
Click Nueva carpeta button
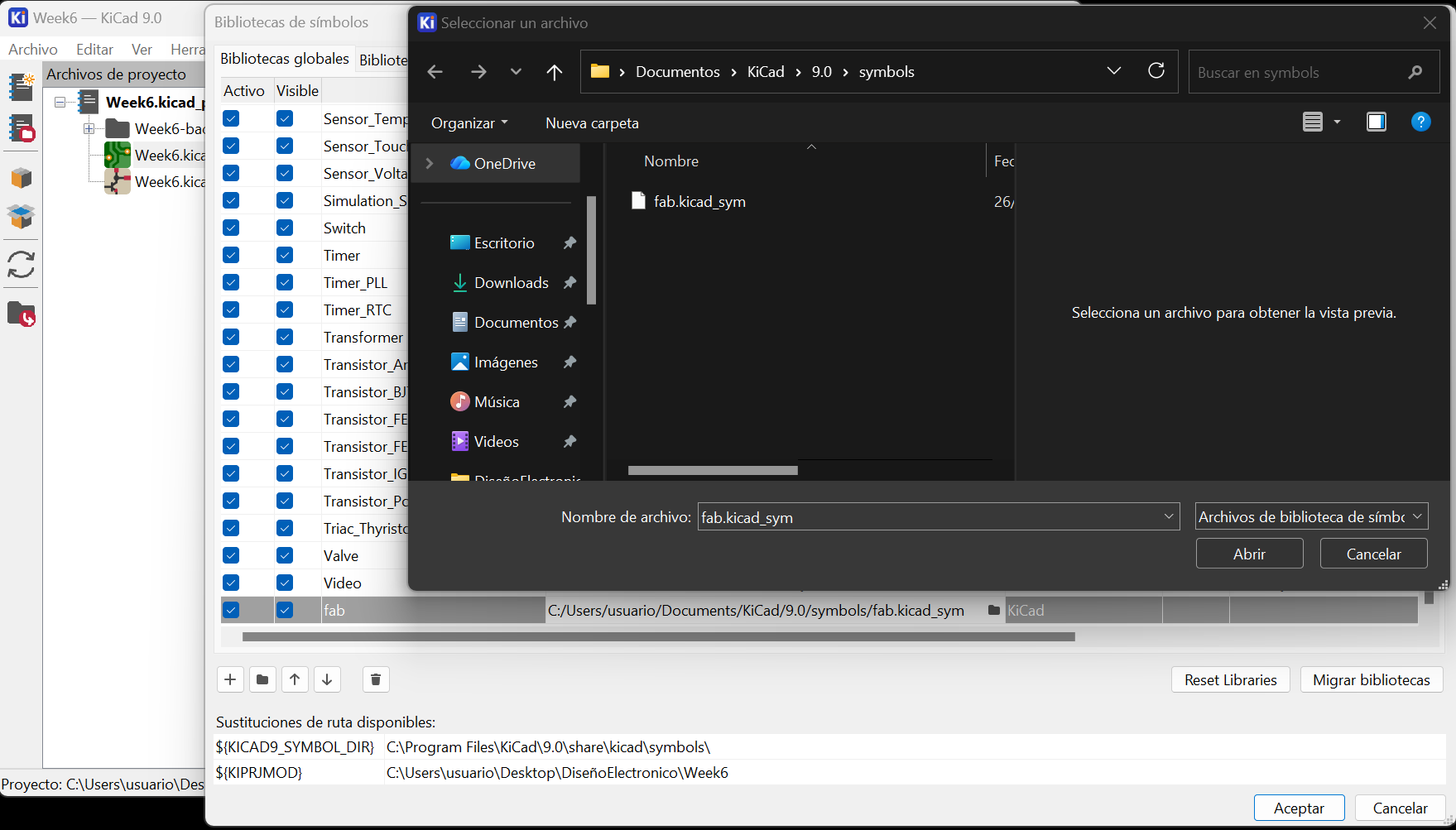pyautogui.click(x=592, y=123)
